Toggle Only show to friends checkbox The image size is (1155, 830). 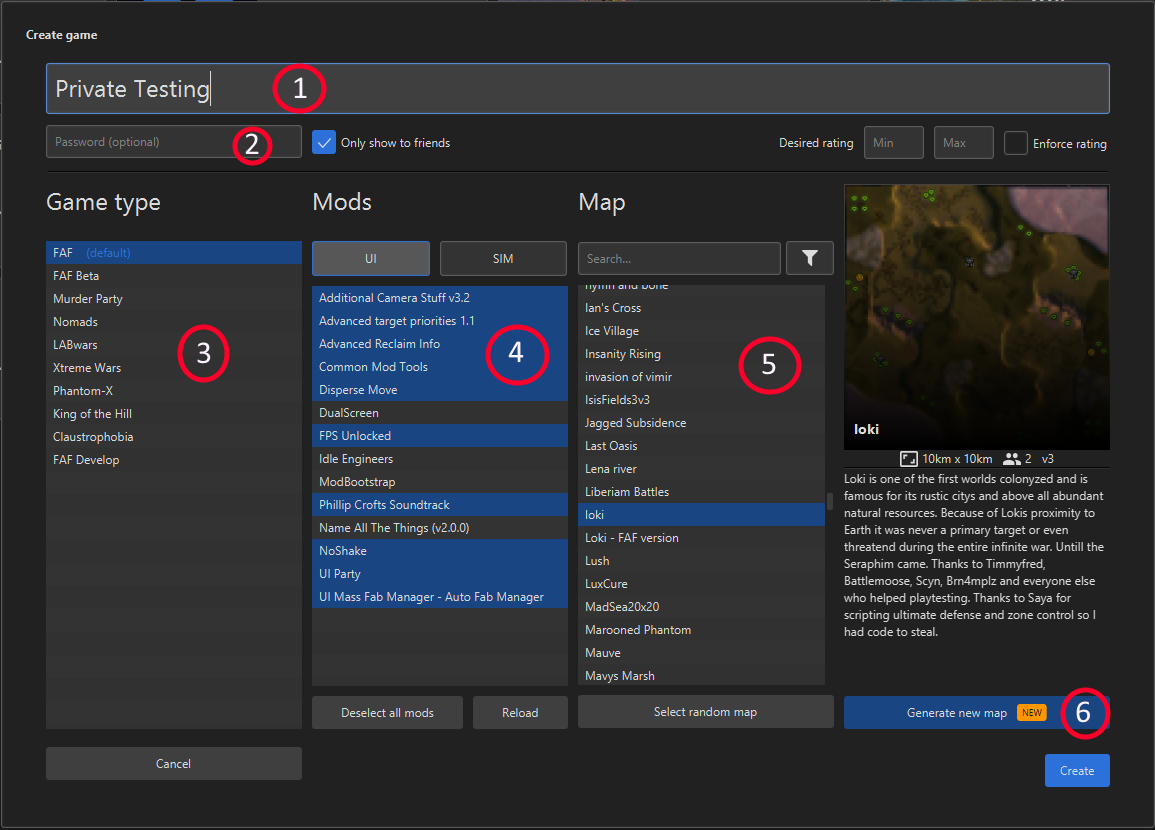coord(324,142)
